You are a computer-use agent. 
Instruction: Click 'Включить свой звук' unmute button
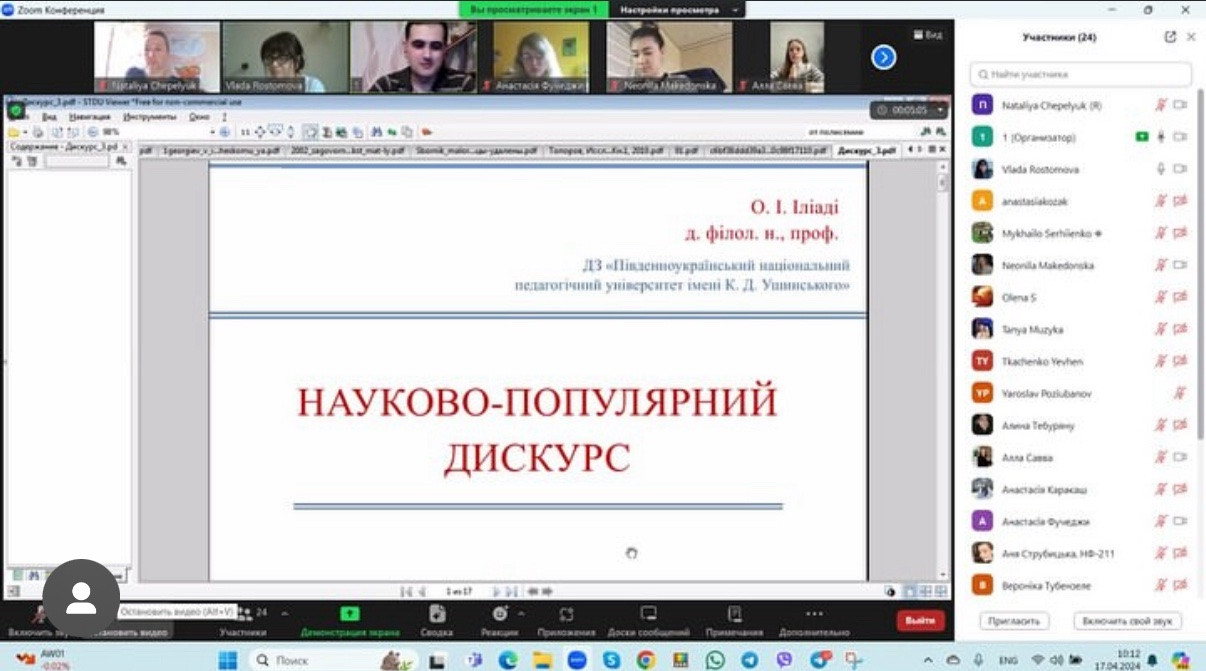pos(1128,621)
